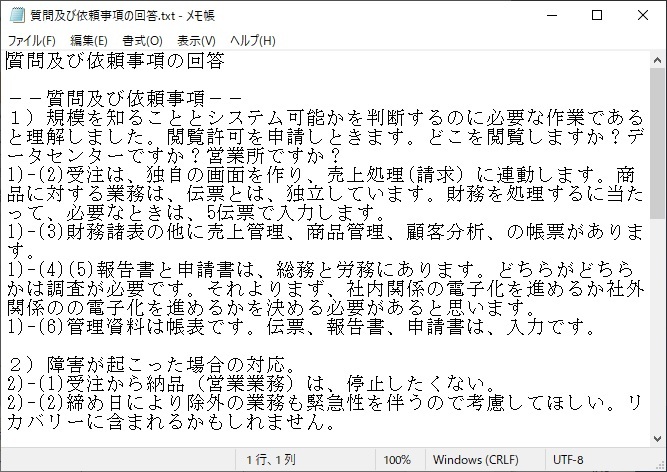This screenshot has width=667, height=472.
Task: Open the 書式(O) menu
Action: tap(142, 40)
